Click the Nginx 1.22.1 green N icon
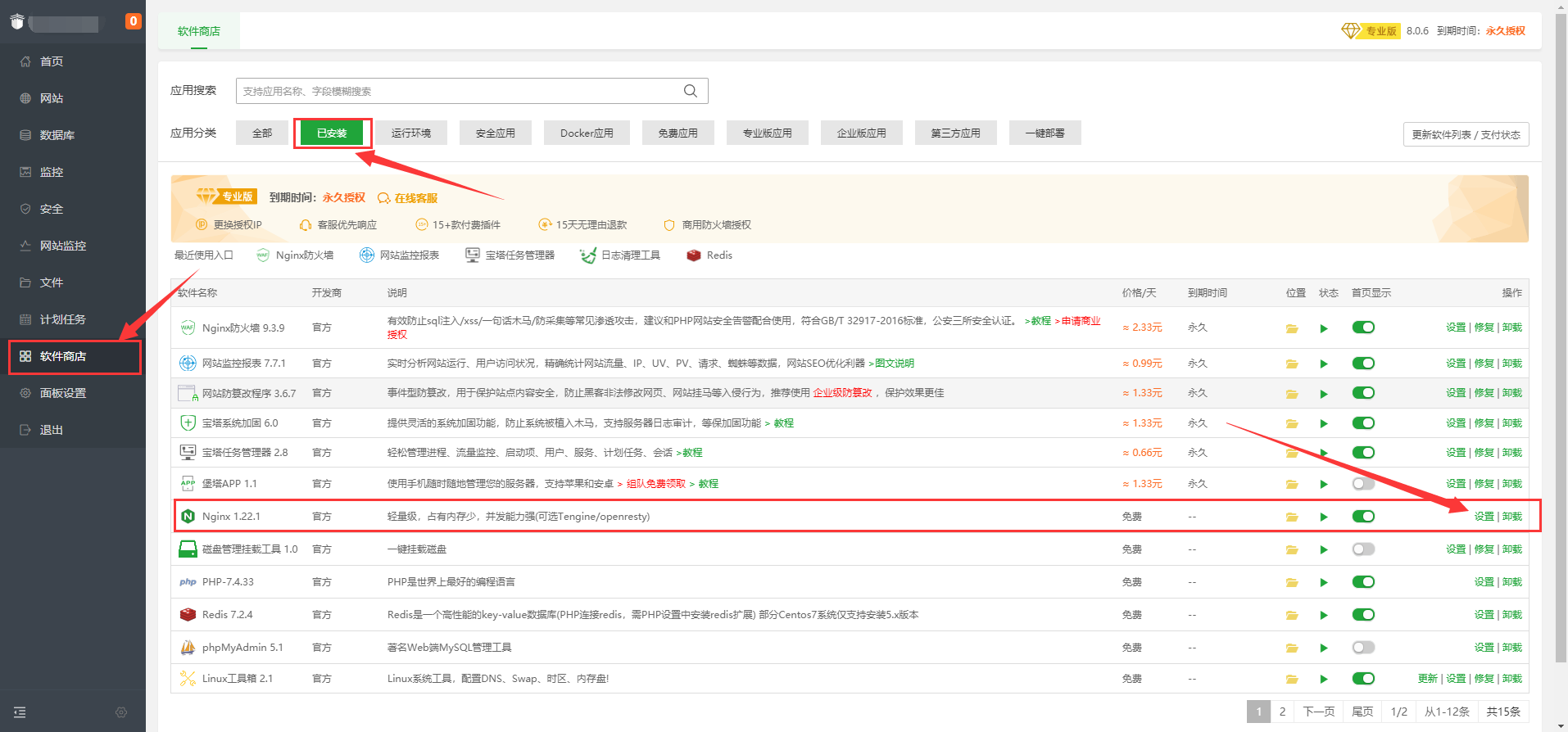The height and width of the screenshot is (732, 1568). tap(188, 517)
